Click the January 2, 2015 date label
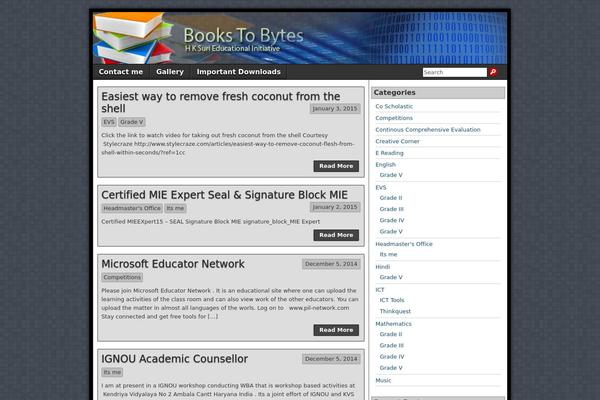Viewport: 600px width, 400px height. (x=335, y=207)
